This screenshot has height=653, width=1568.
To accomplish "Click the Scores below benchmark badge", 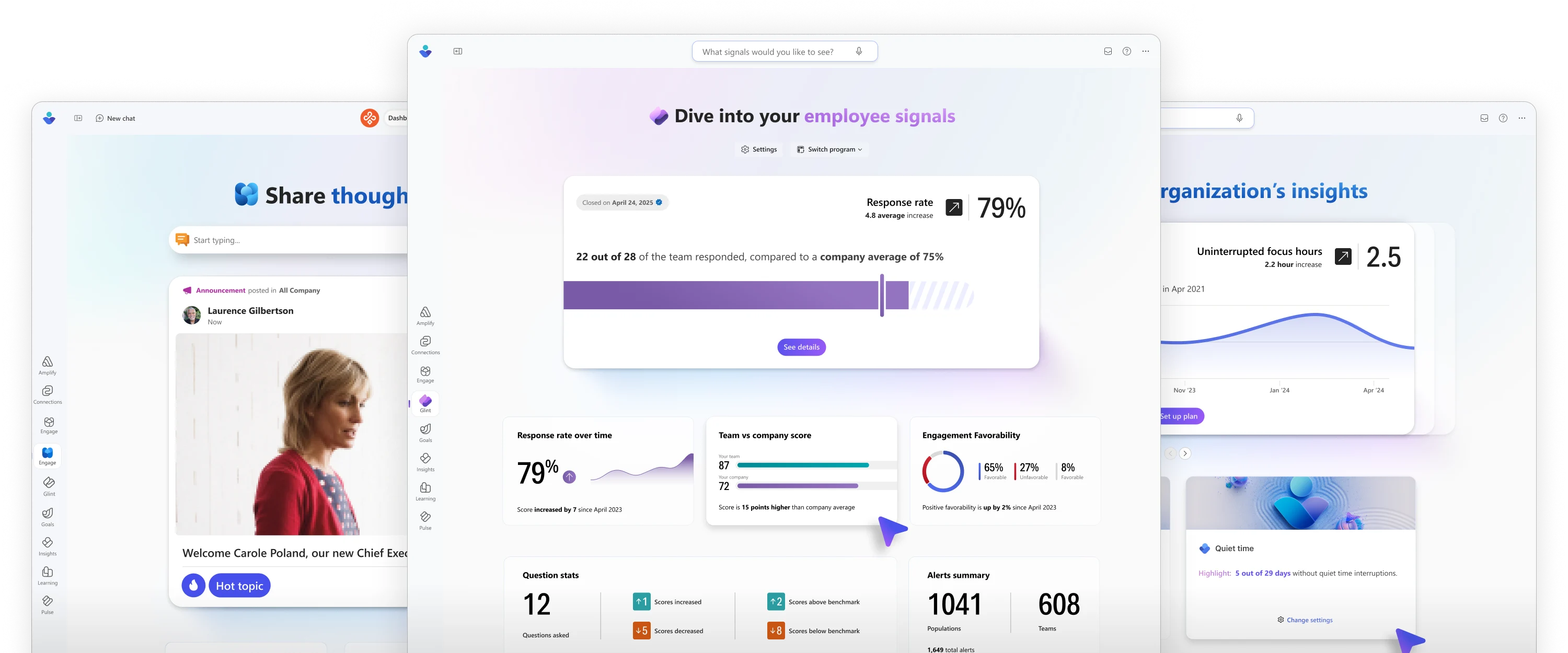I will 776,631.
